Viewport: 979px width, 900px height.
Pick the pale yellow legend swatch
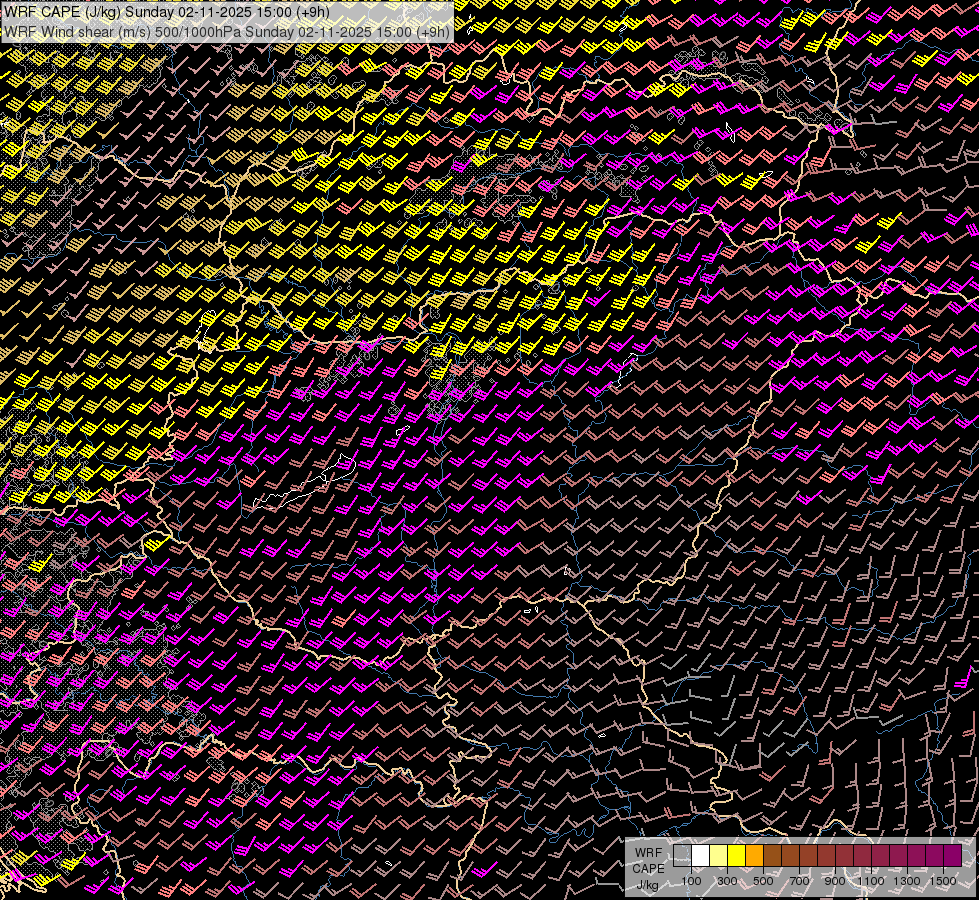click(x=718, y=856)
